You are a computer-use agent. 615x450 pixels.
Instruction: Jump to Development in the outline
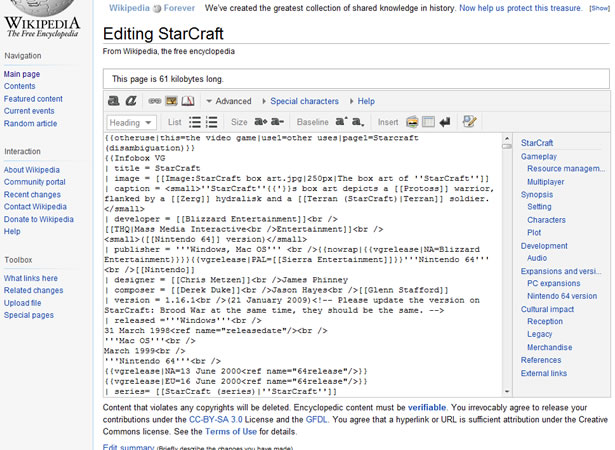click(x=544, y=246)
